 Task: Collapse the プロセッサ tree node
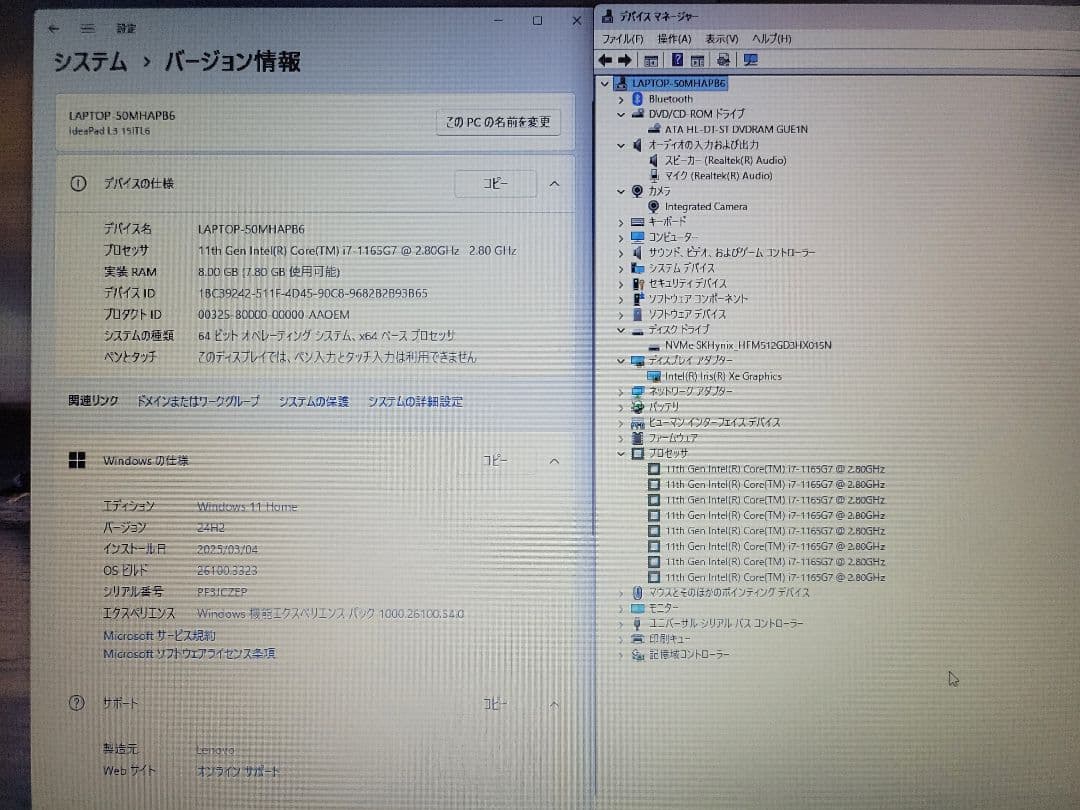point(621,453)
